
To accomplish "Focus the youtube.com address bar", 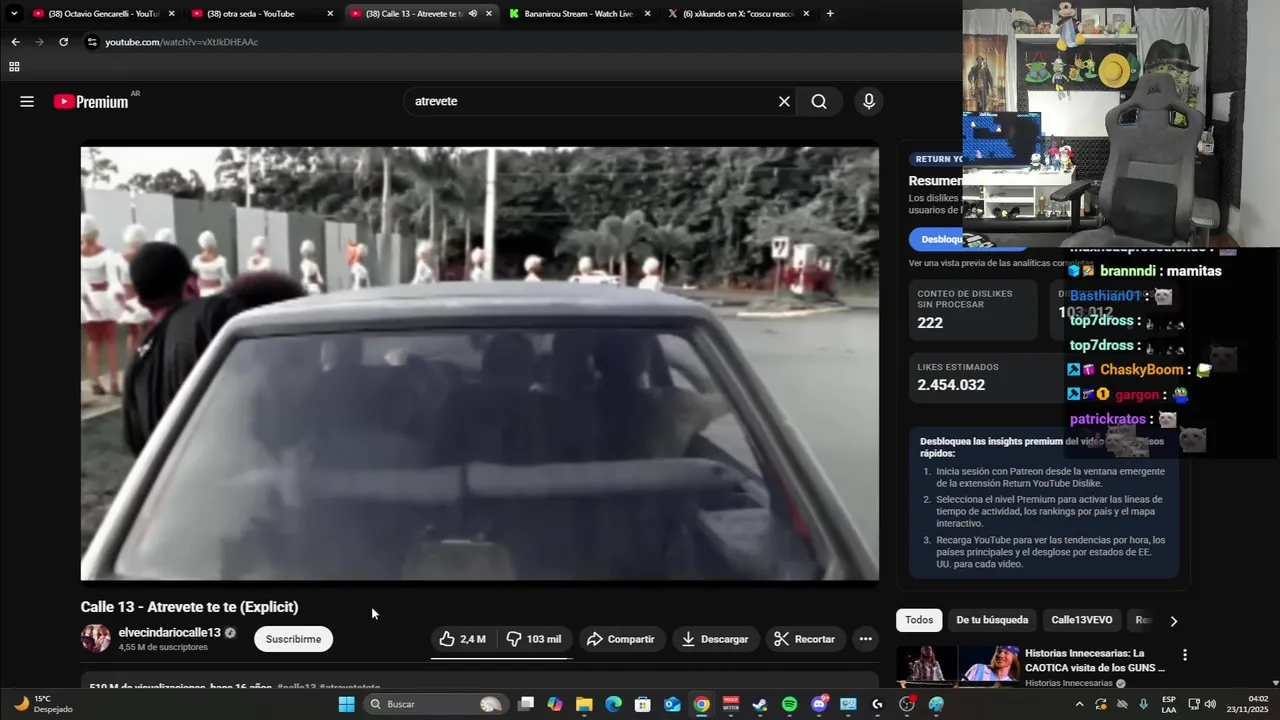I will click(x=520, y=42).
